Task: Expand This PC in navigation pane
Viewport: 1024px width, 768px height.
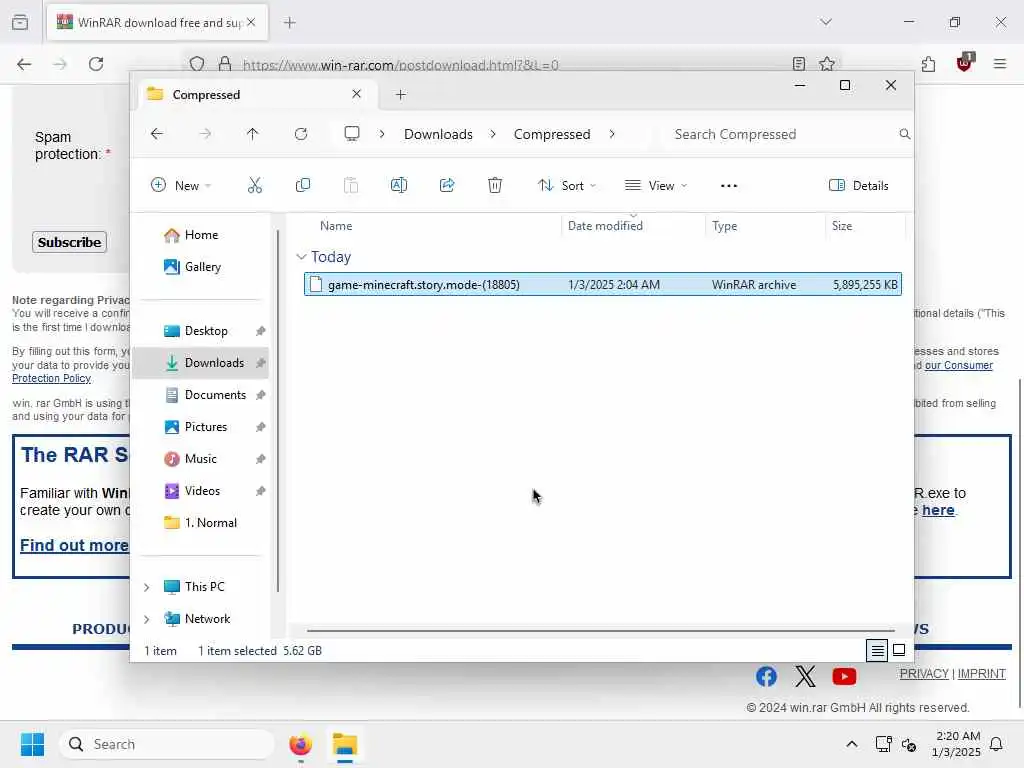Action: [147, 587]
